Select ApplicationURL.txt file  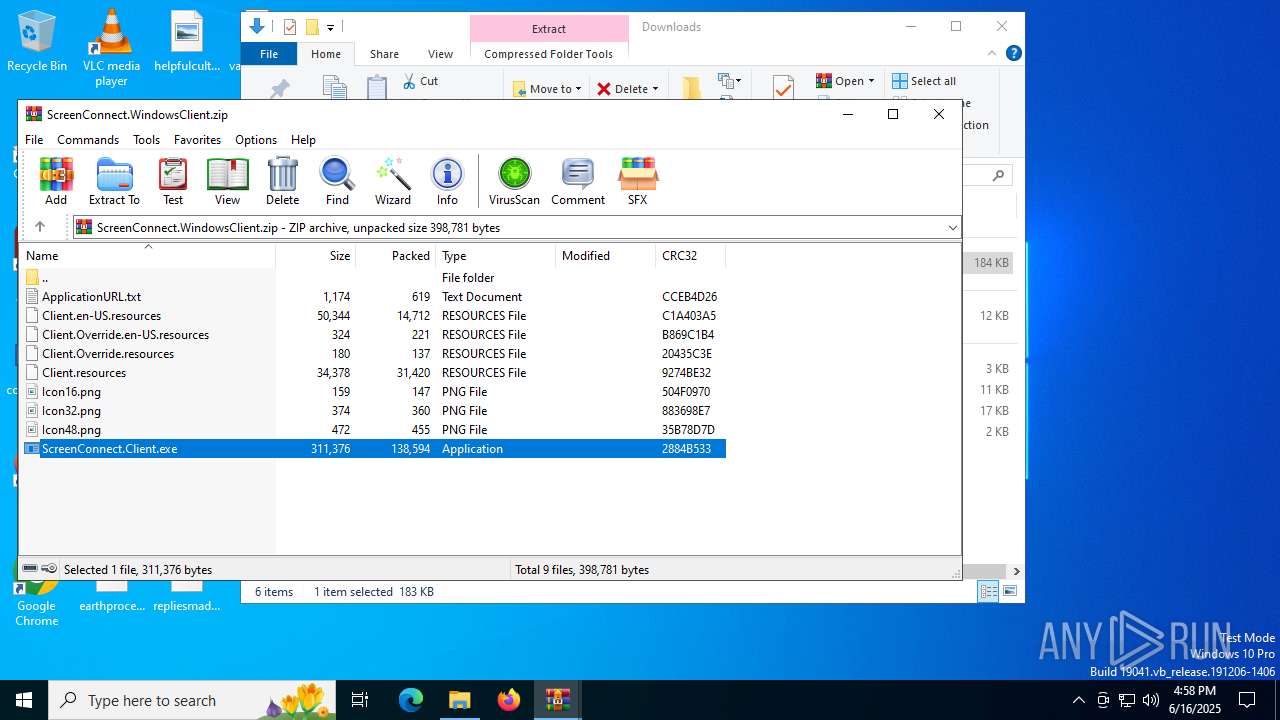[x=374, y=297]
